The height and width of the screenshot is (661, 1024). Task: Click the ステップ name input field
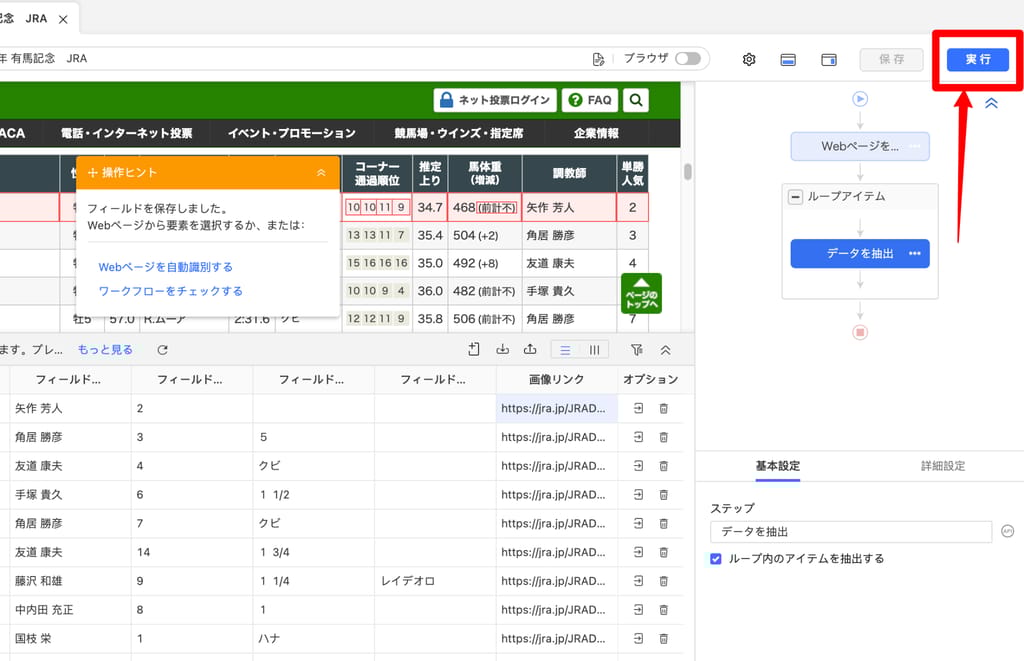coord(851,532)
